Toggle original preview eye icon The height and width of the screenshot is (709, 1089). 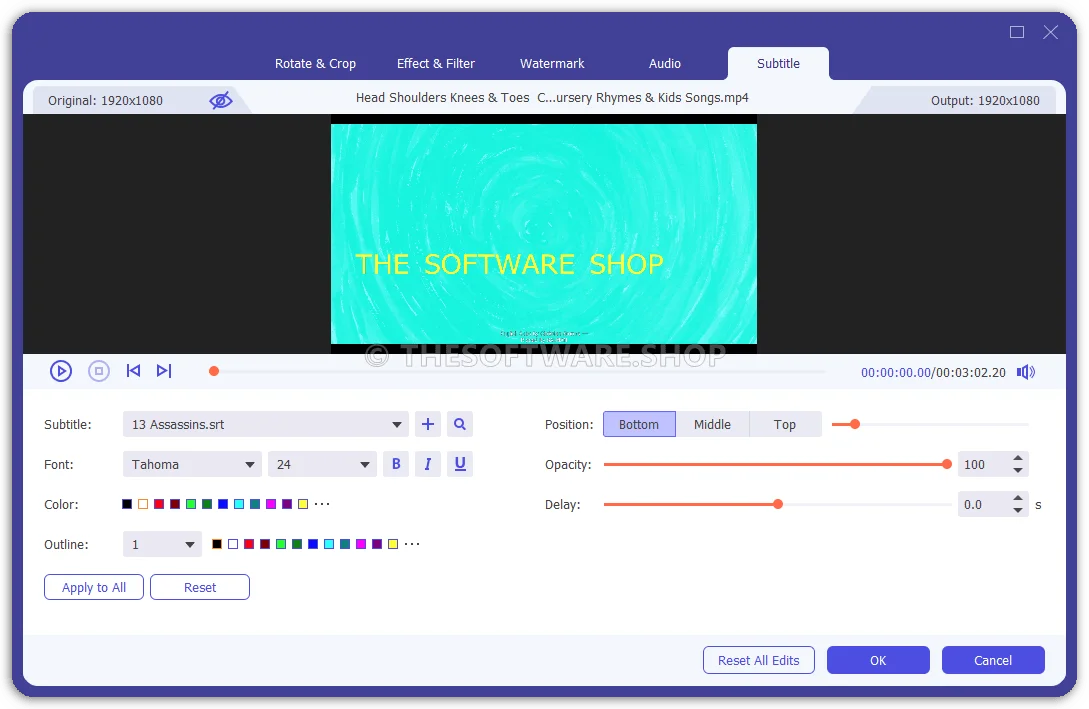221,101
